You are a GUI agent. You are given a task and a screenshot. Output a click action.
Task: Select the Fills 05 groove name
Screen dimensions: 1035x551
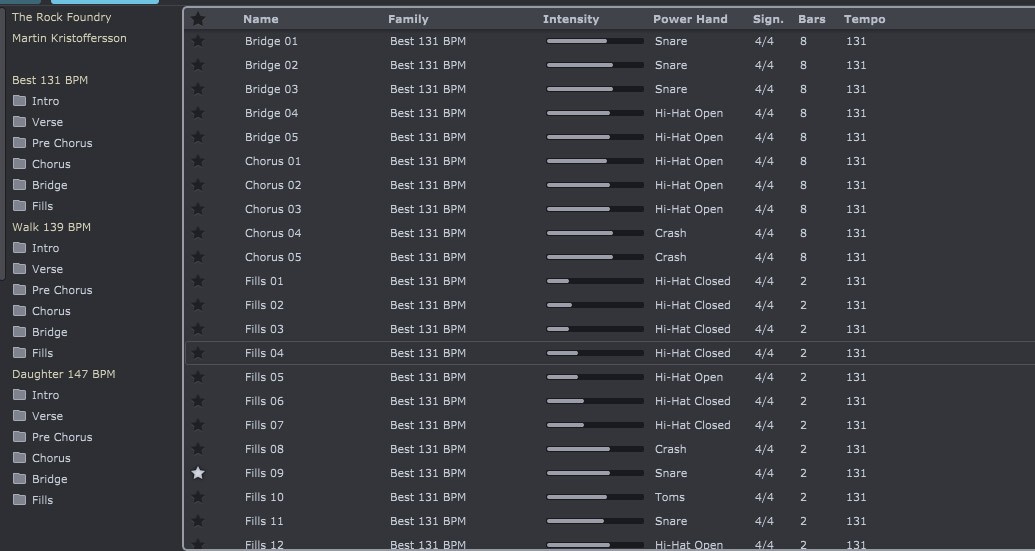[x=264, y=377]
